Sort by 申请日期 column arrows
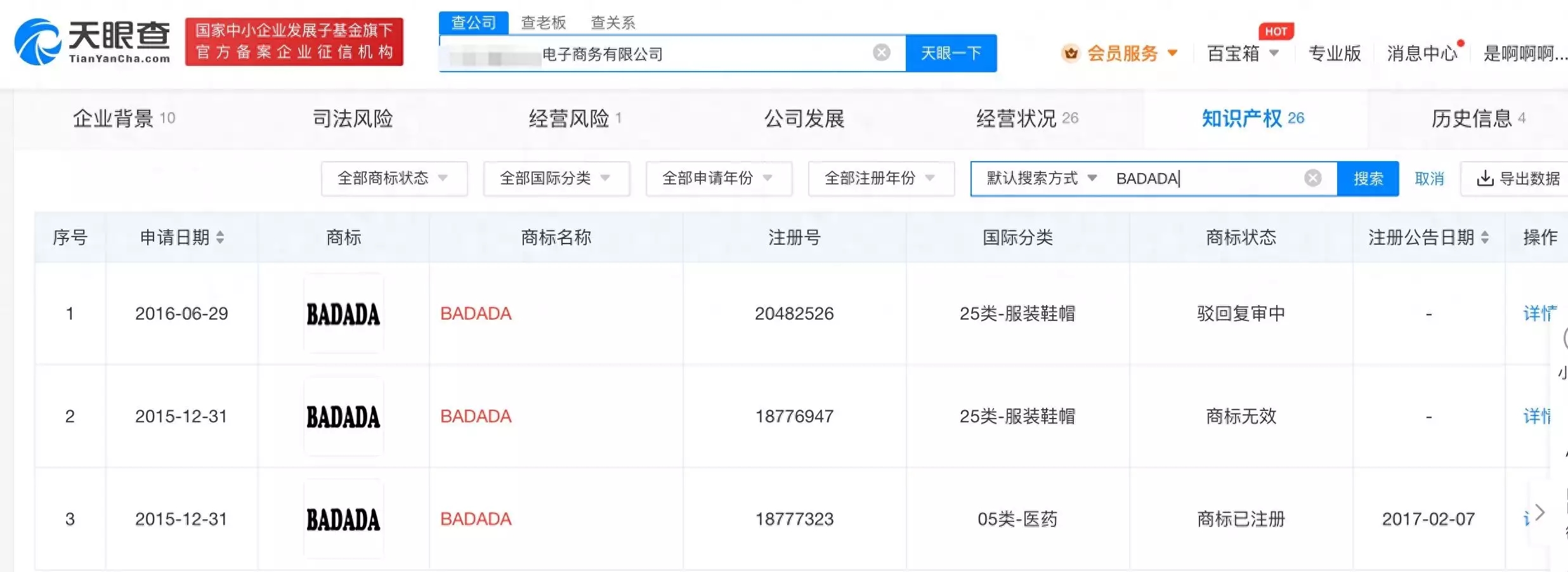This screenshot has width=1568, height=572. 220,237
